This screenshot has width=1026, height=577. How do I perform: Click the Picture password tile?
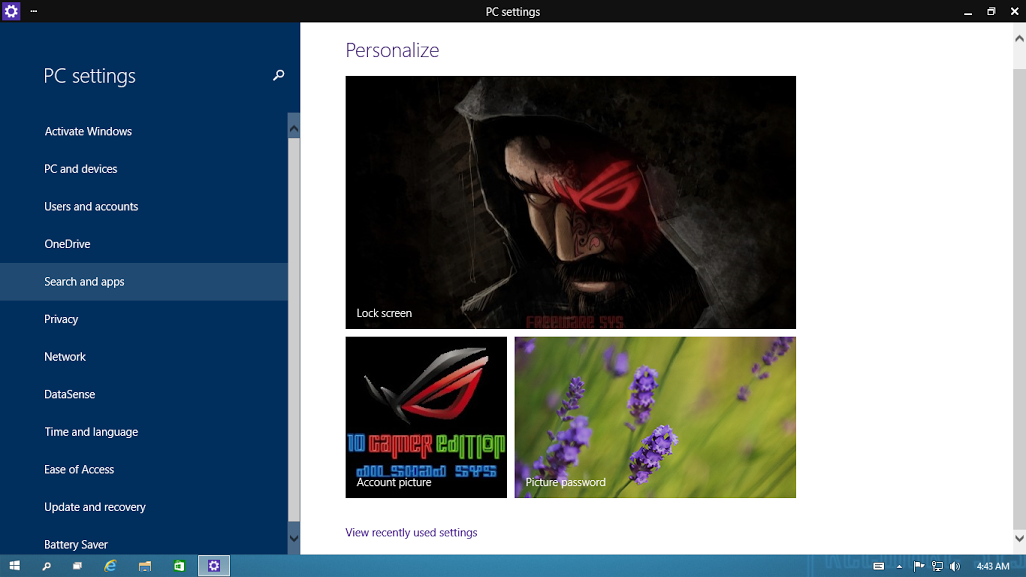click(x=655, y=417)
